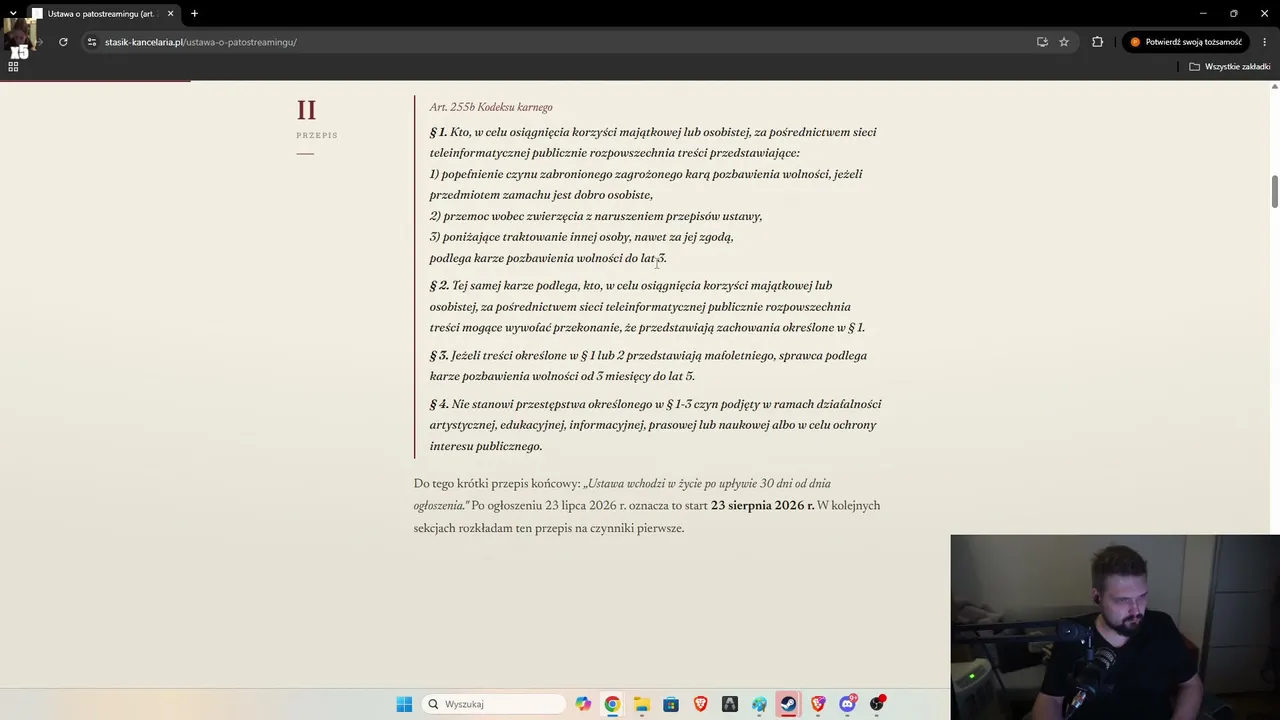Open the Paint palette taskbar icon

click(759, 704)
